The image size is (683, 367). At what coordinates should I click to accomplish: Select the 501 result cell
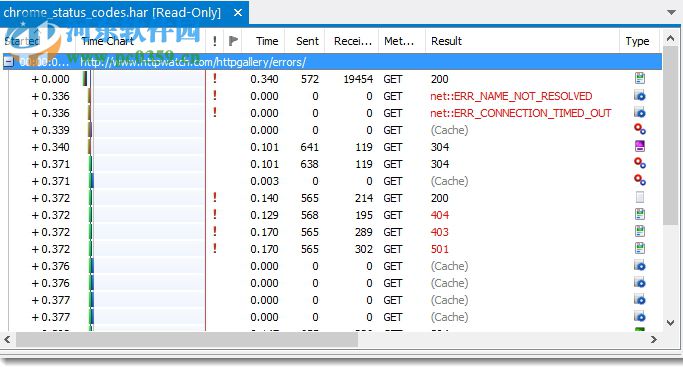coord(440,249)
